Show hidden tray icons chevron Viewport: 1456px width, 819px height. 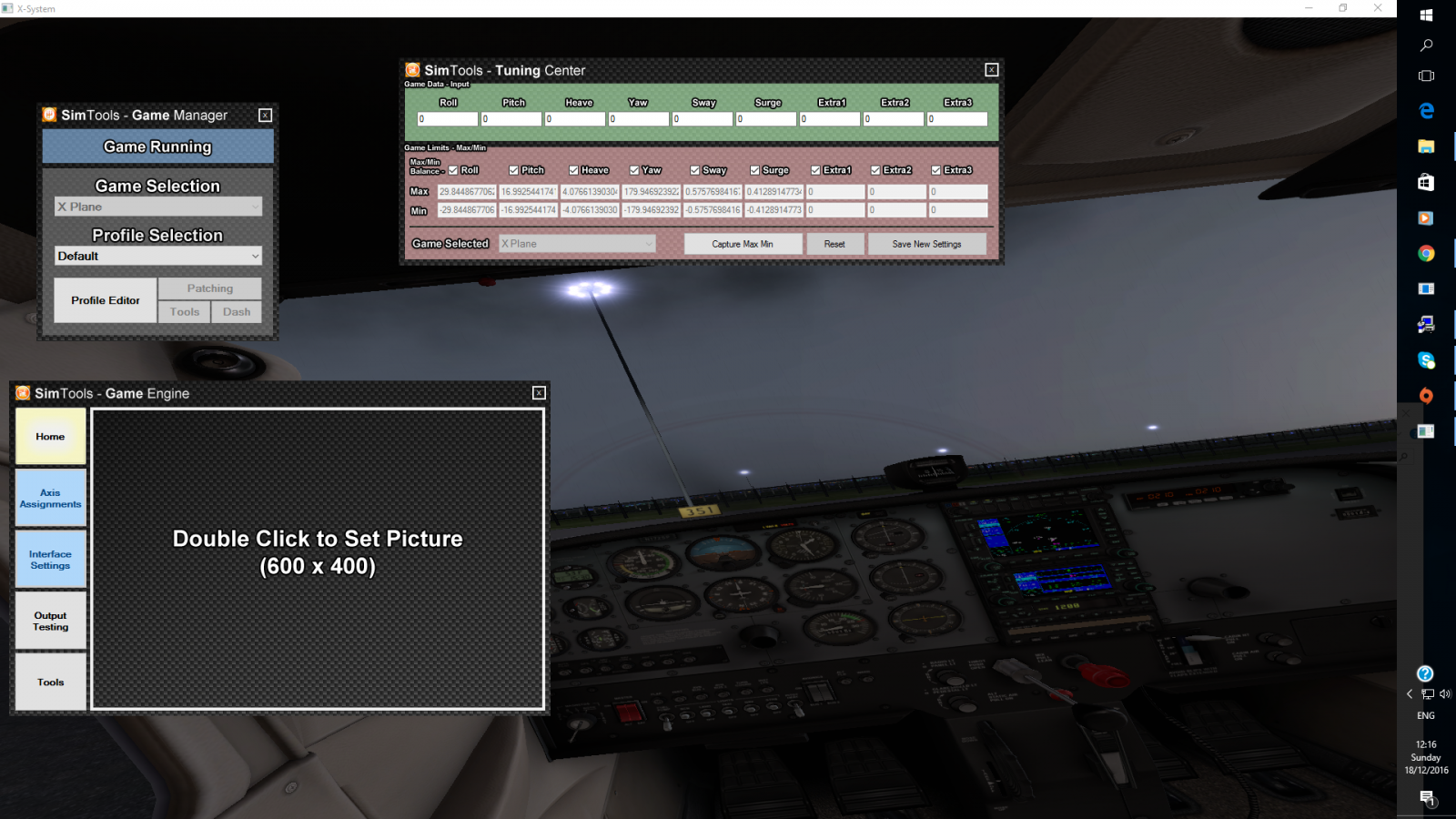(1410, 693)
